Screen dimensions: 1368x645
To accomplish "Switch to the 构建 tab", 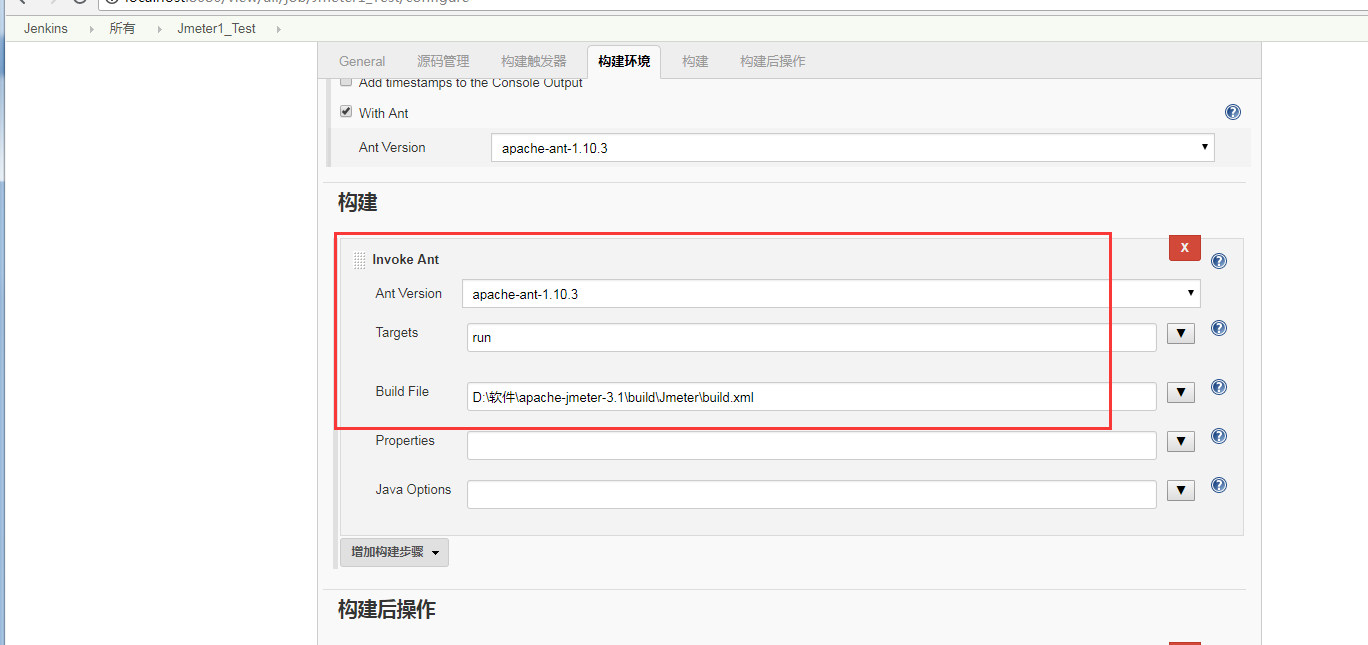I will [x=695, y=61].
